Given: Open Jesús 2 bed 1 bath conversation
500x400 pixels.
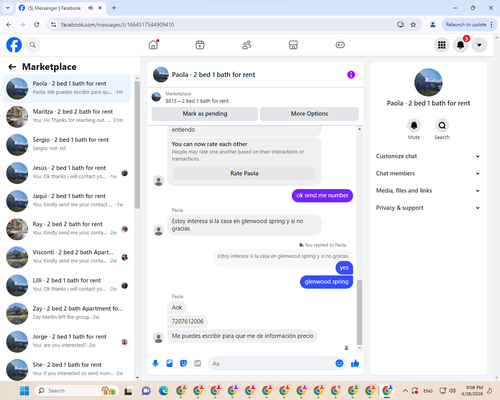Looking at the screenshot, I should click(x=67, y=173).
